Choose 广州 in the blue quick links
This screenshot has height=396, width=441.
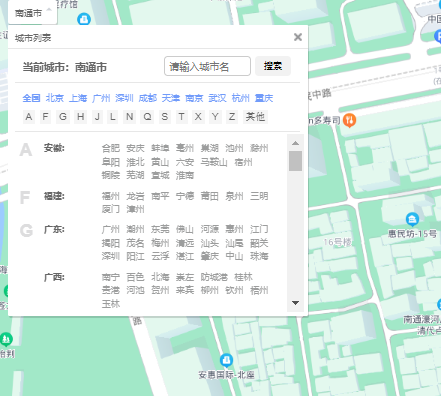(101, 98)
